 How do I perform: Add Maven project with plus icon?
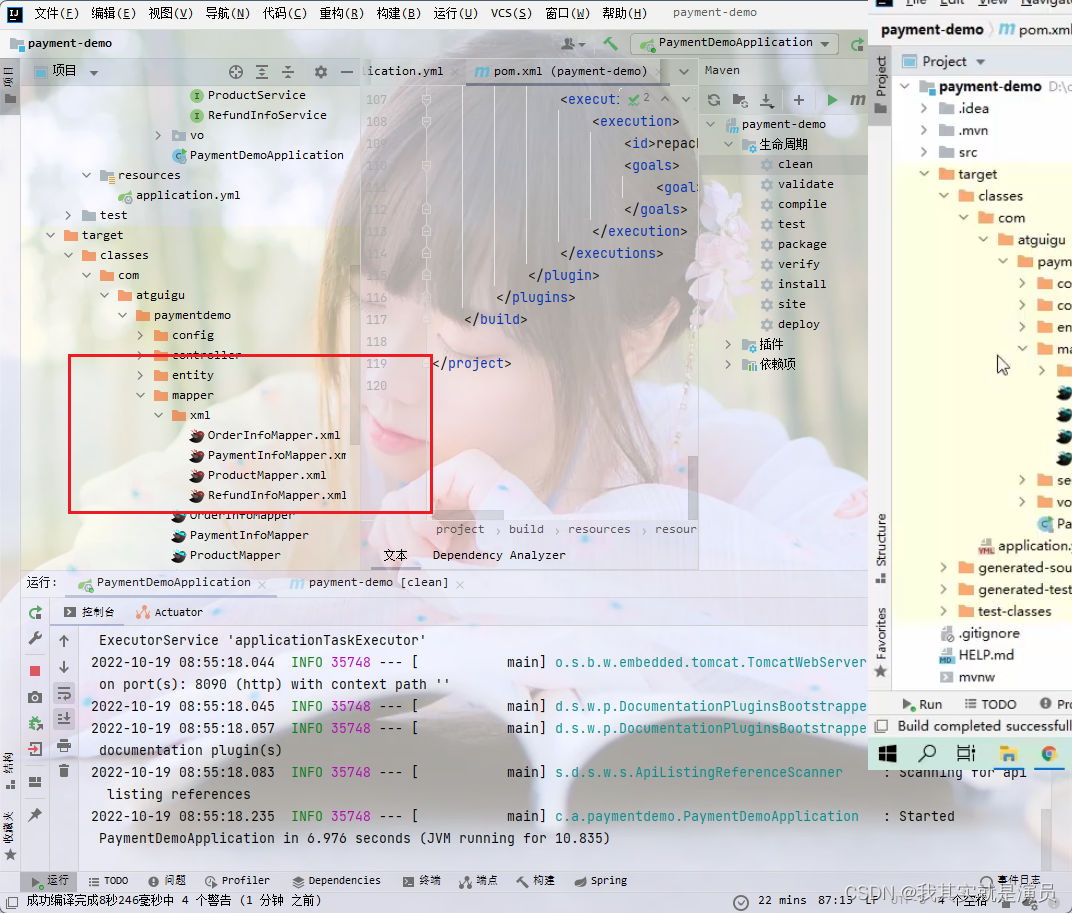[x=799, y=100]
